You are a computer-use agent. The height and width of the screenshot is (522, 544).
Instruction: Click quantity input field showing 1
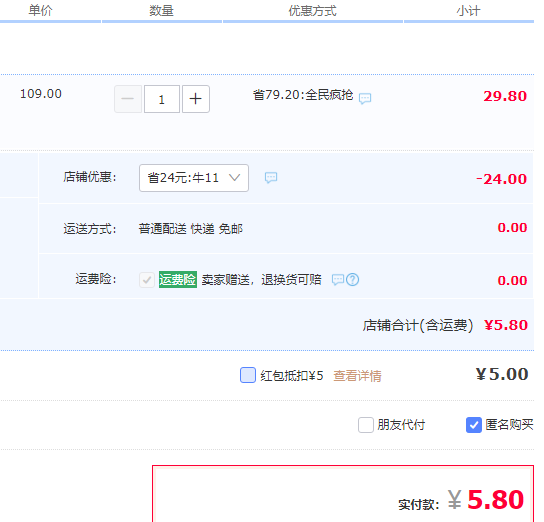pos(162,99)
